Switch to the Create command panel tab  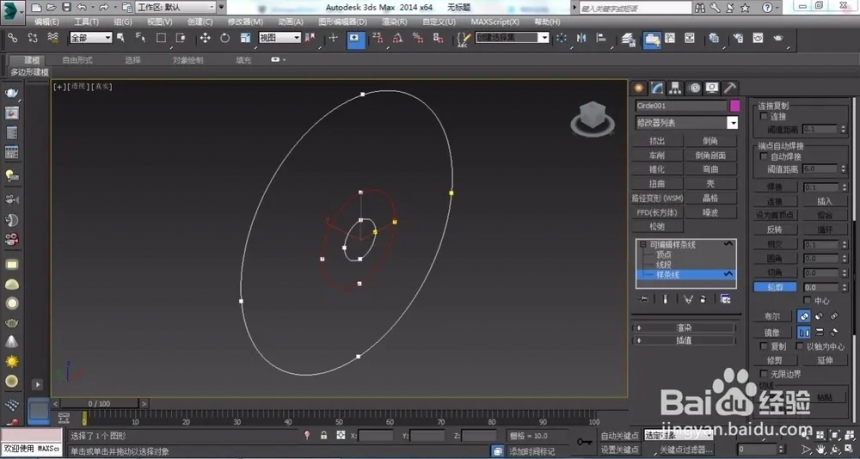coord(638,88)
